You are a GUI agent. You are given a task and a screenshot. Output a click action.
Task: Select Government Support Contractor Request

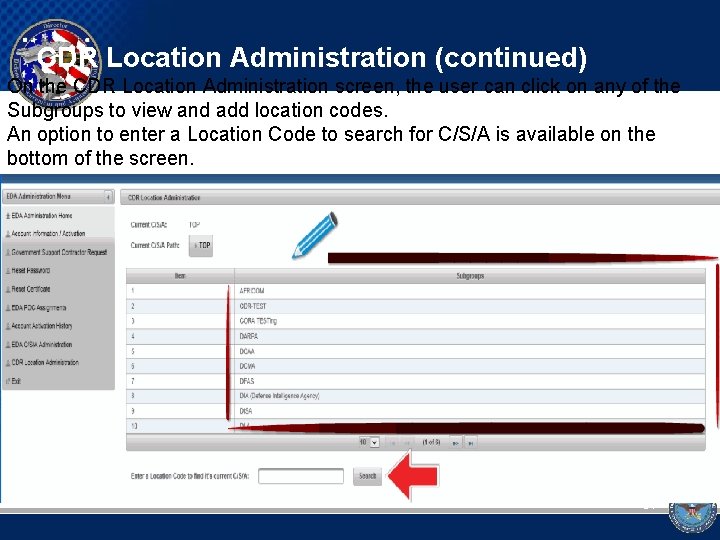tap(59, 252)
